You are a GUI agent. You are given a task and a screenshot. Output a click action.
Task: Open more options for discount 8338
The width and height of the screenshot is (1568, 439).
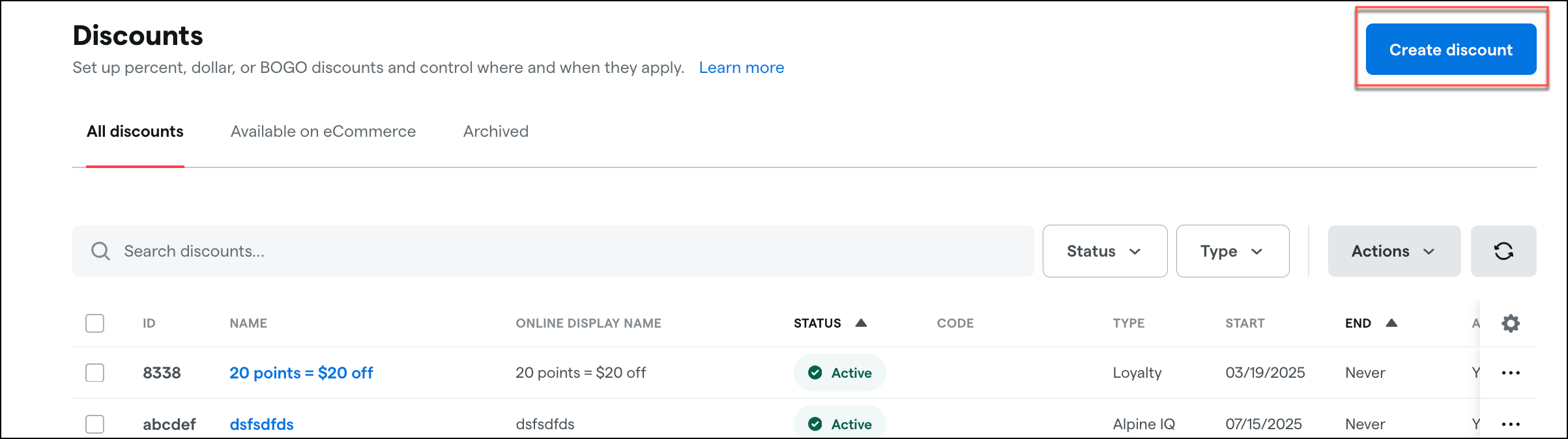click(x=1511, y=373)
